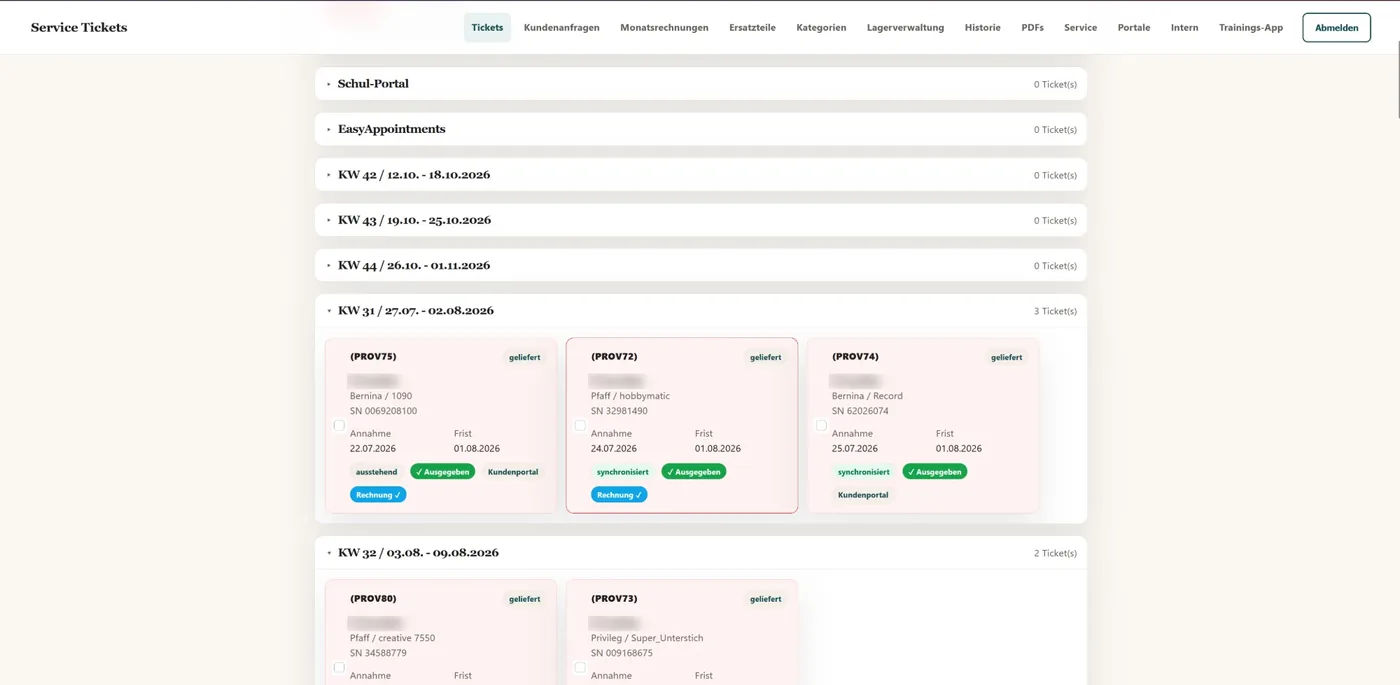
Task: Click geliefert status on PROV74
Action: pos(1007,357)
